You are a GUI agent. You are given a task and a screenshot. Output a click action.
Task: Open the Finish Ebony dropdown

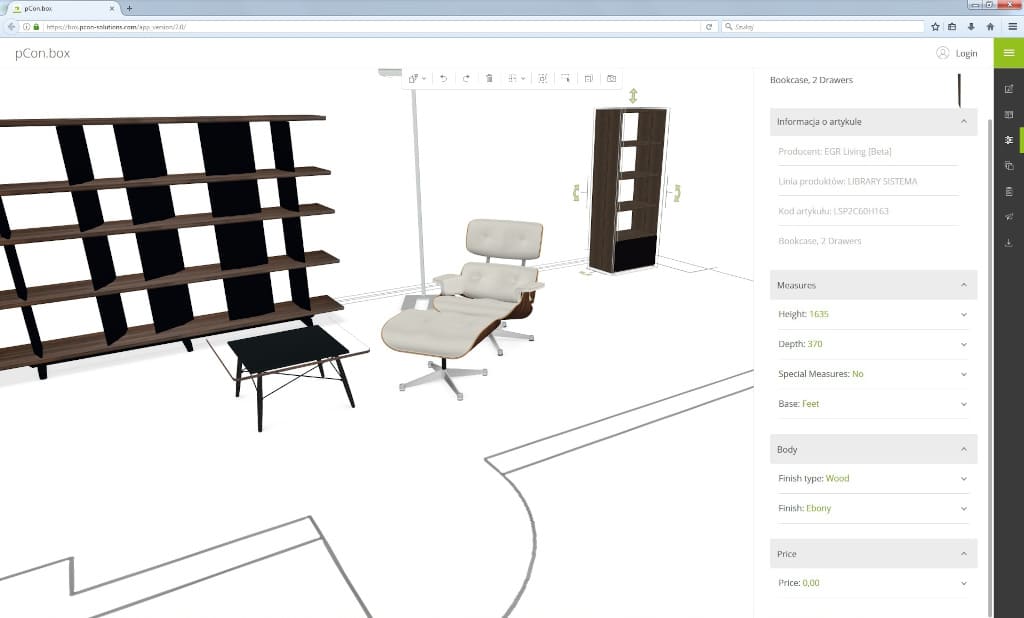[x=964, y=508]
